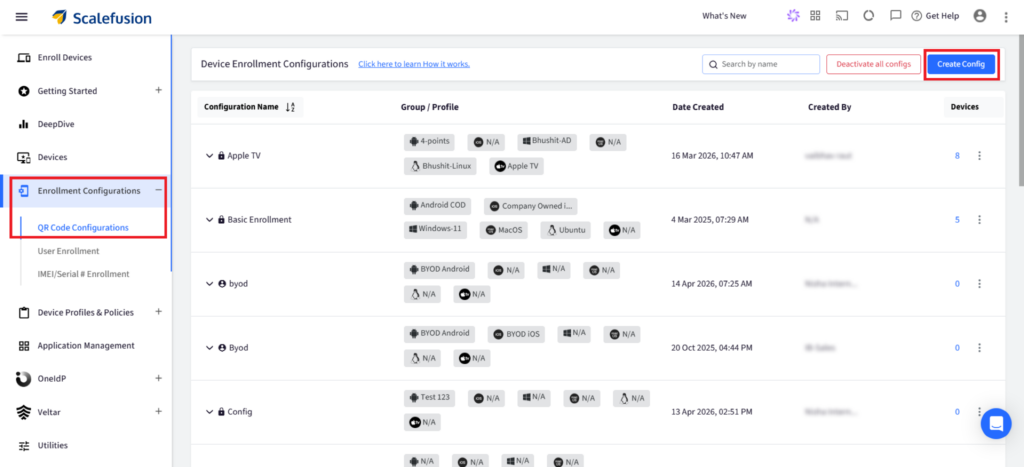The width and height of the screenshot is (1024, 467).
Task: Sort by Configuration Name A-Z icon
Action: (x=291, y=107)
